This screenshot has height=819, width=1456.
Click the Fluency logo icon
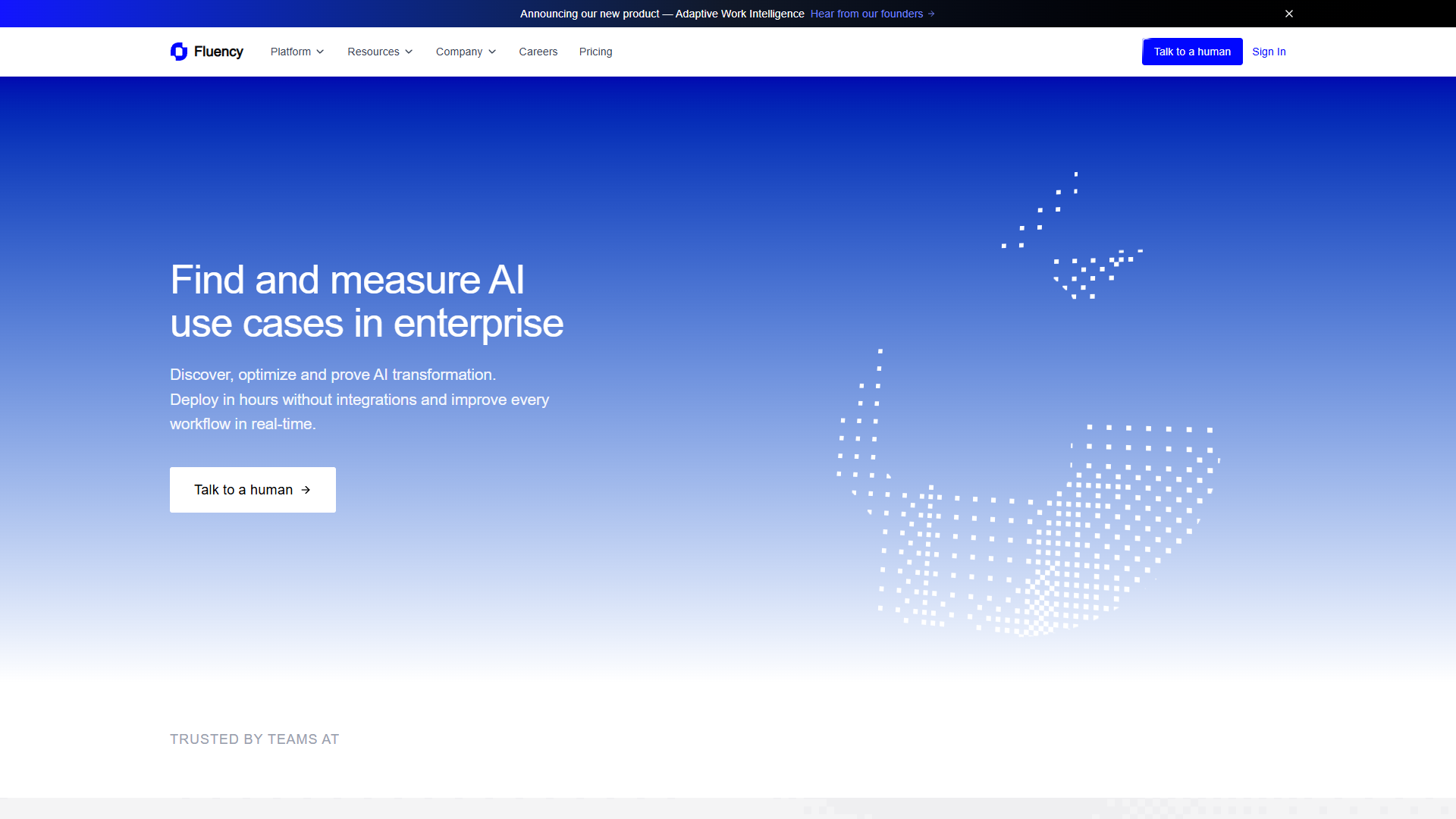click(x=179, y=52)
